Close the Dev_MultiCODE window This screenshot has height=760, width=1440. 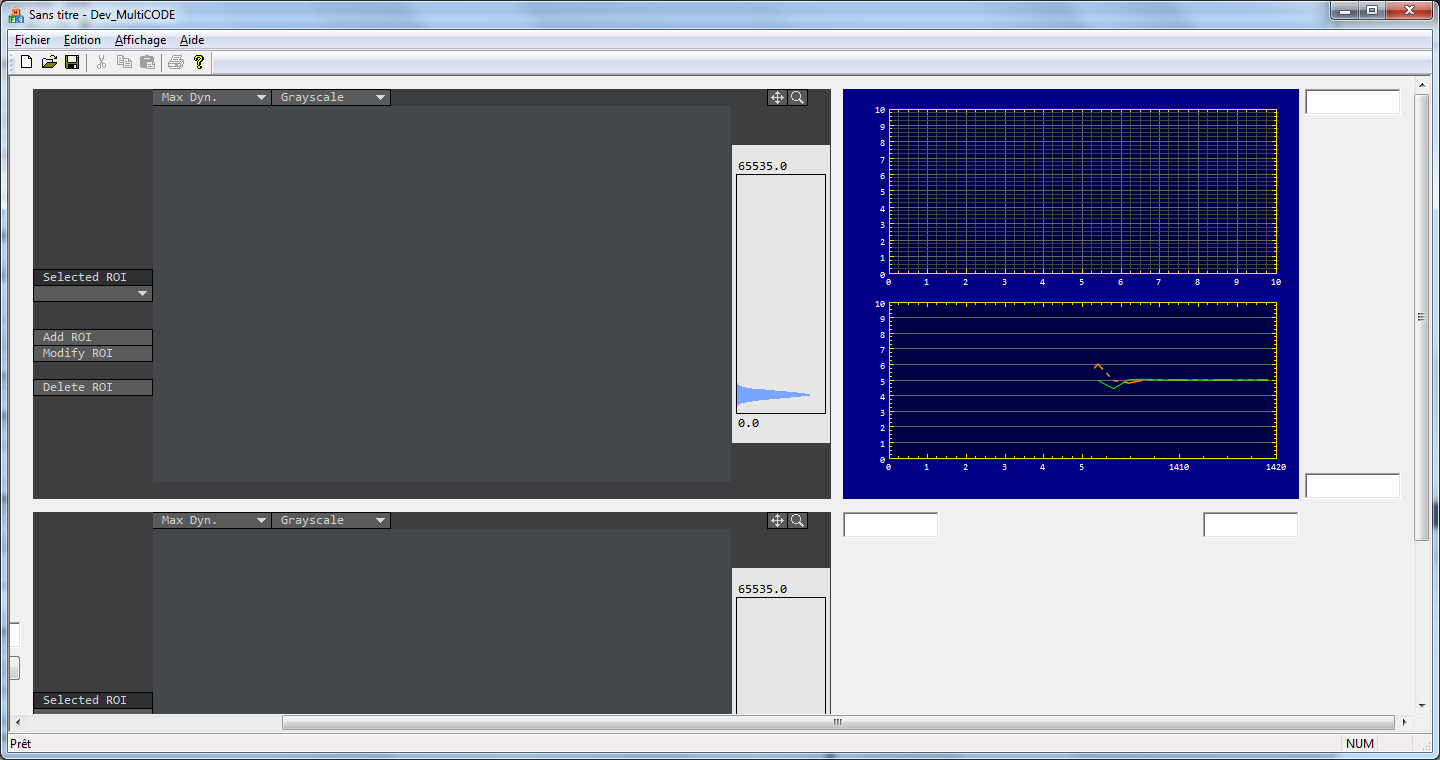pos(1408,10)
